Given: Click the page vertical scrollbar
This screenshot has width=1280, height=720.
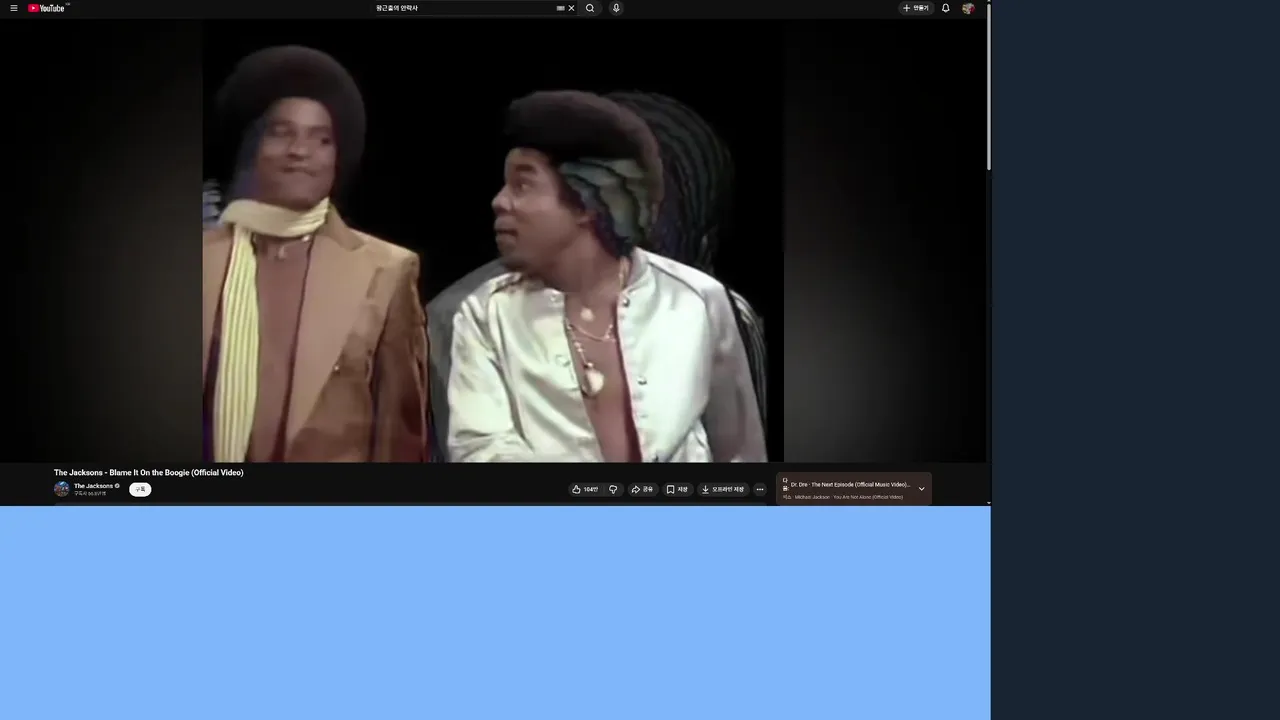Looking at the screenshot, I should 989,85.
